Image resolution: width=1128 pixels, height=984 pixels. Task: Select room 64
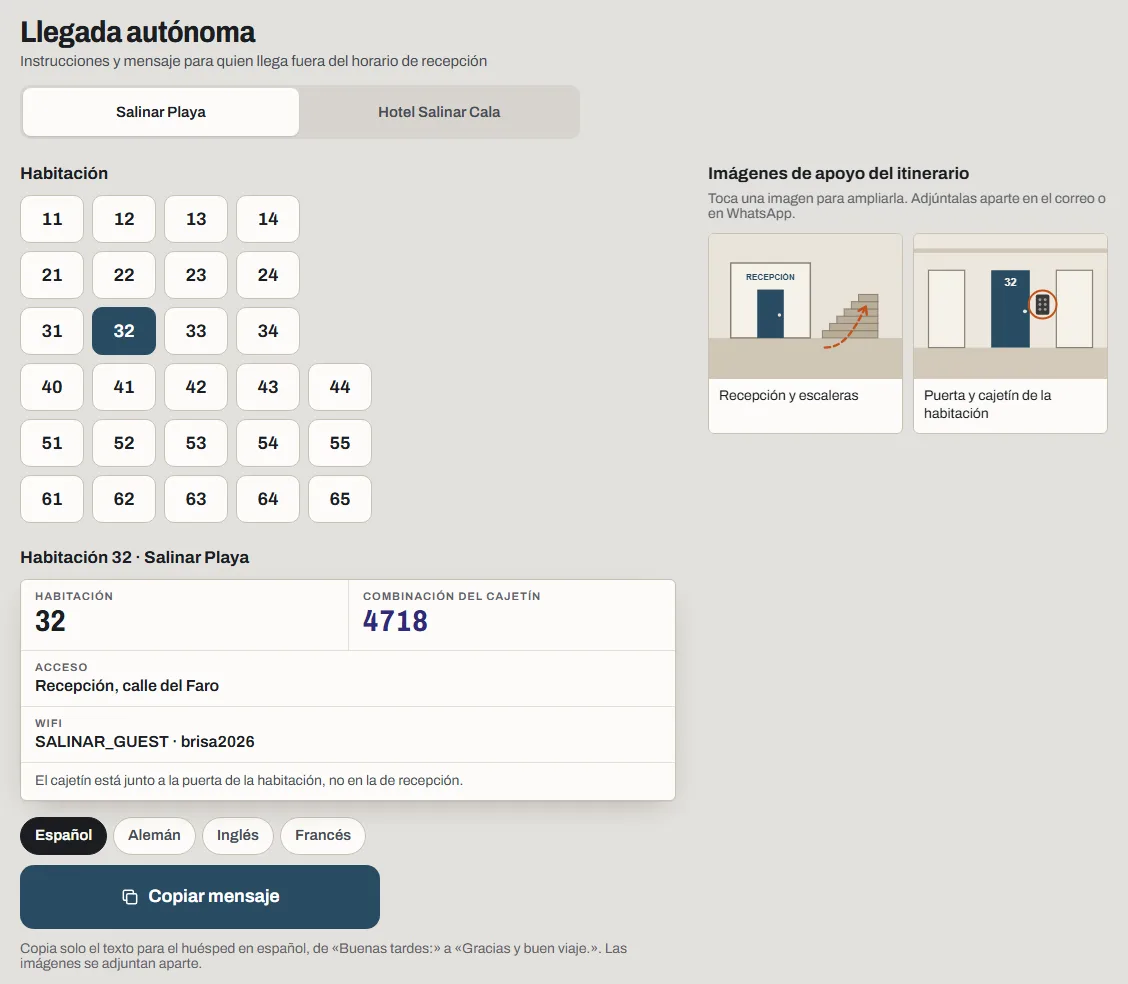click(268, 499)
